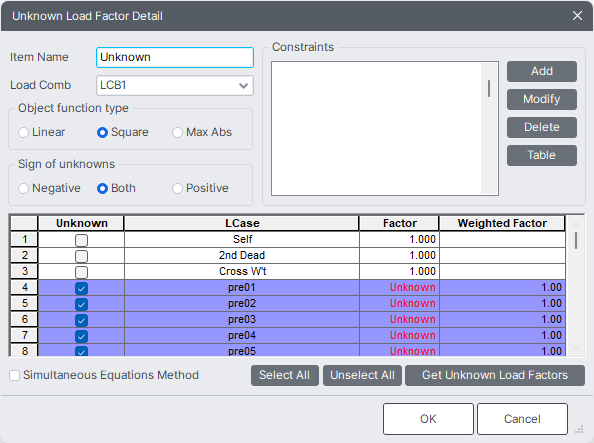Click the Weighted Factor cell for pre02
Screen dimensions: 594x443
pos(502,304)
